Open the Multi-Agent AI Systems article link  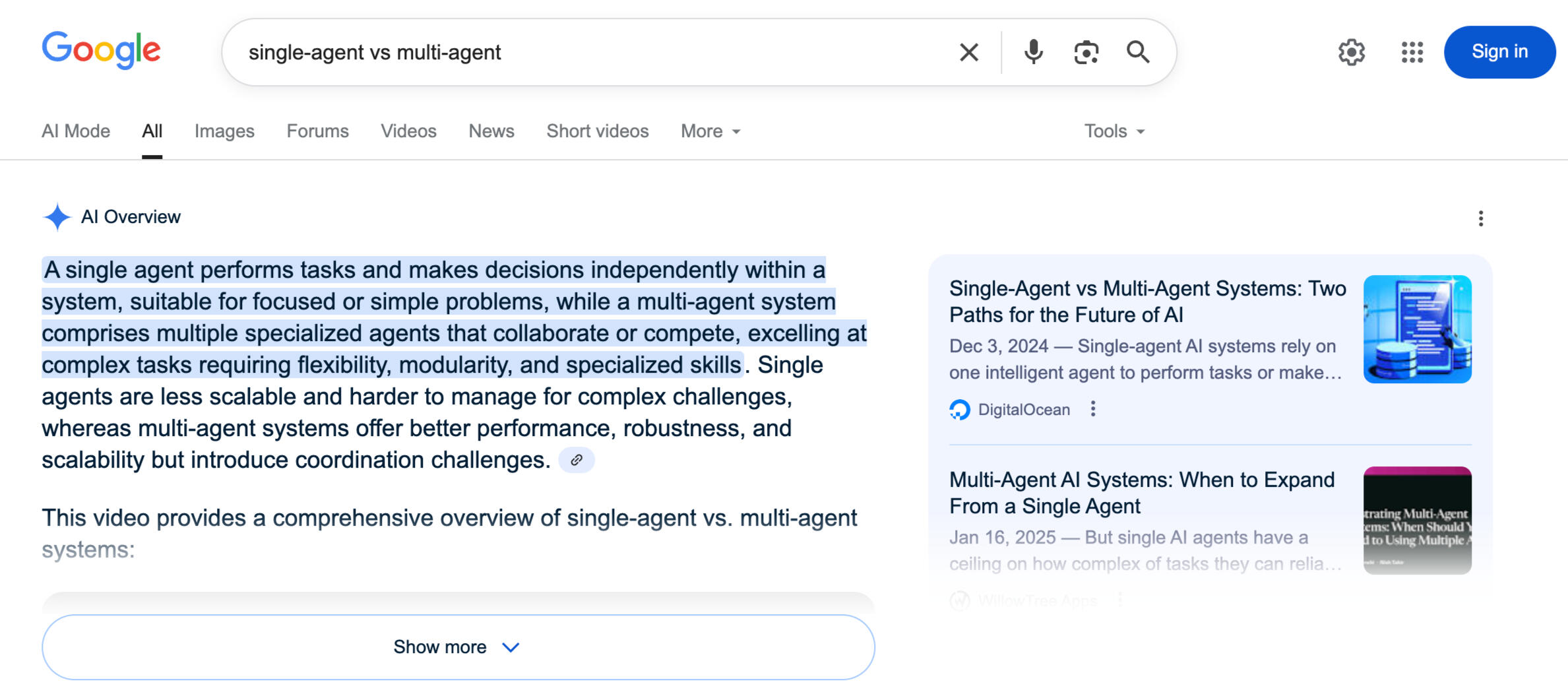pyautogui.click(x=1141, y=493)
